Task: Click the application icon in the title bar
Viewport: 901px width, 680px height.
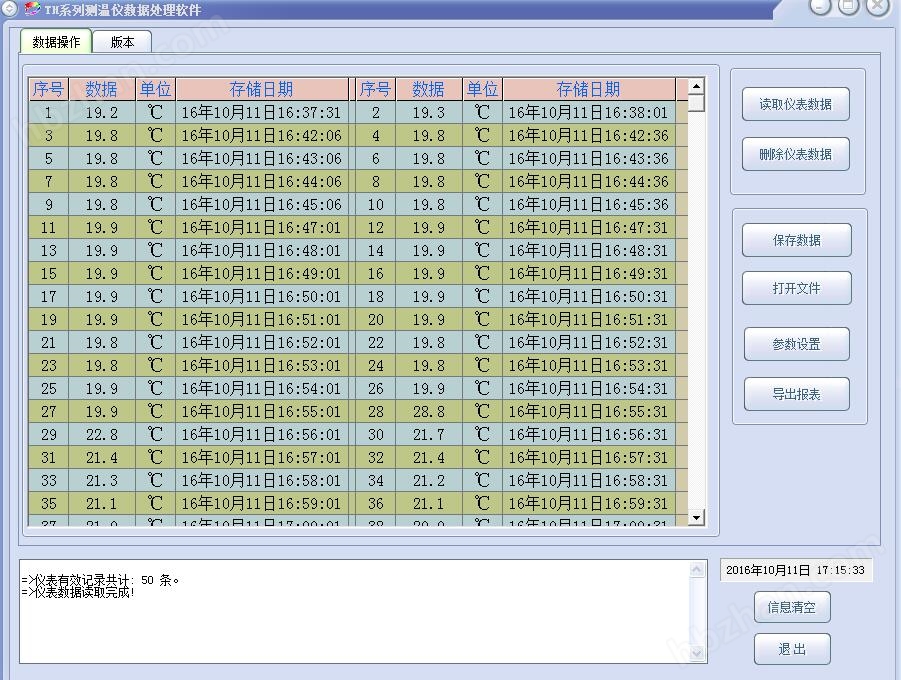Action: click(x=33, y=9)
